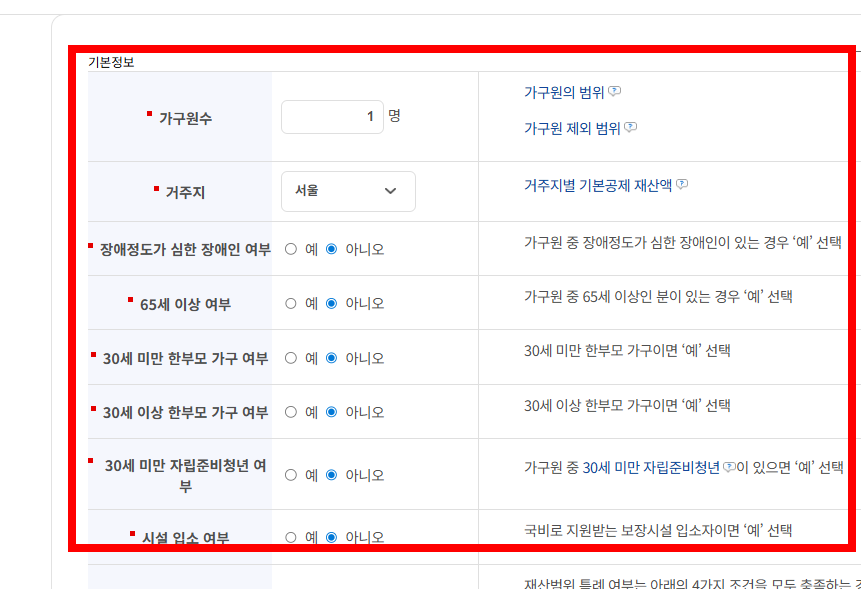861x589 pixels.
Task: Click the 가구원수 row label
Action: tap(185, 118)
